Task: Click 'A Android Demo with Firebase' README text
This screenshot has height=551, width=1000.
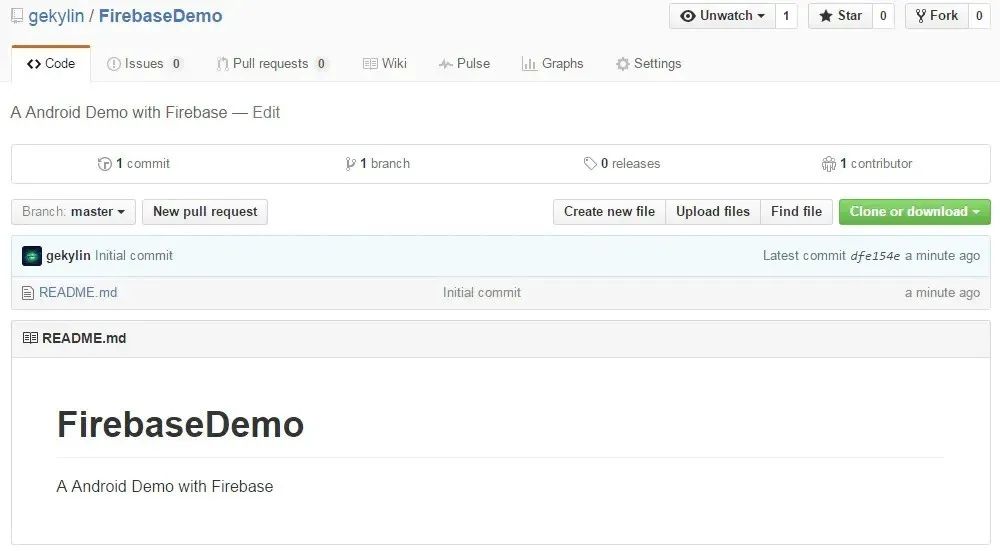Action: pyautogui.click(x=165, y=487)
